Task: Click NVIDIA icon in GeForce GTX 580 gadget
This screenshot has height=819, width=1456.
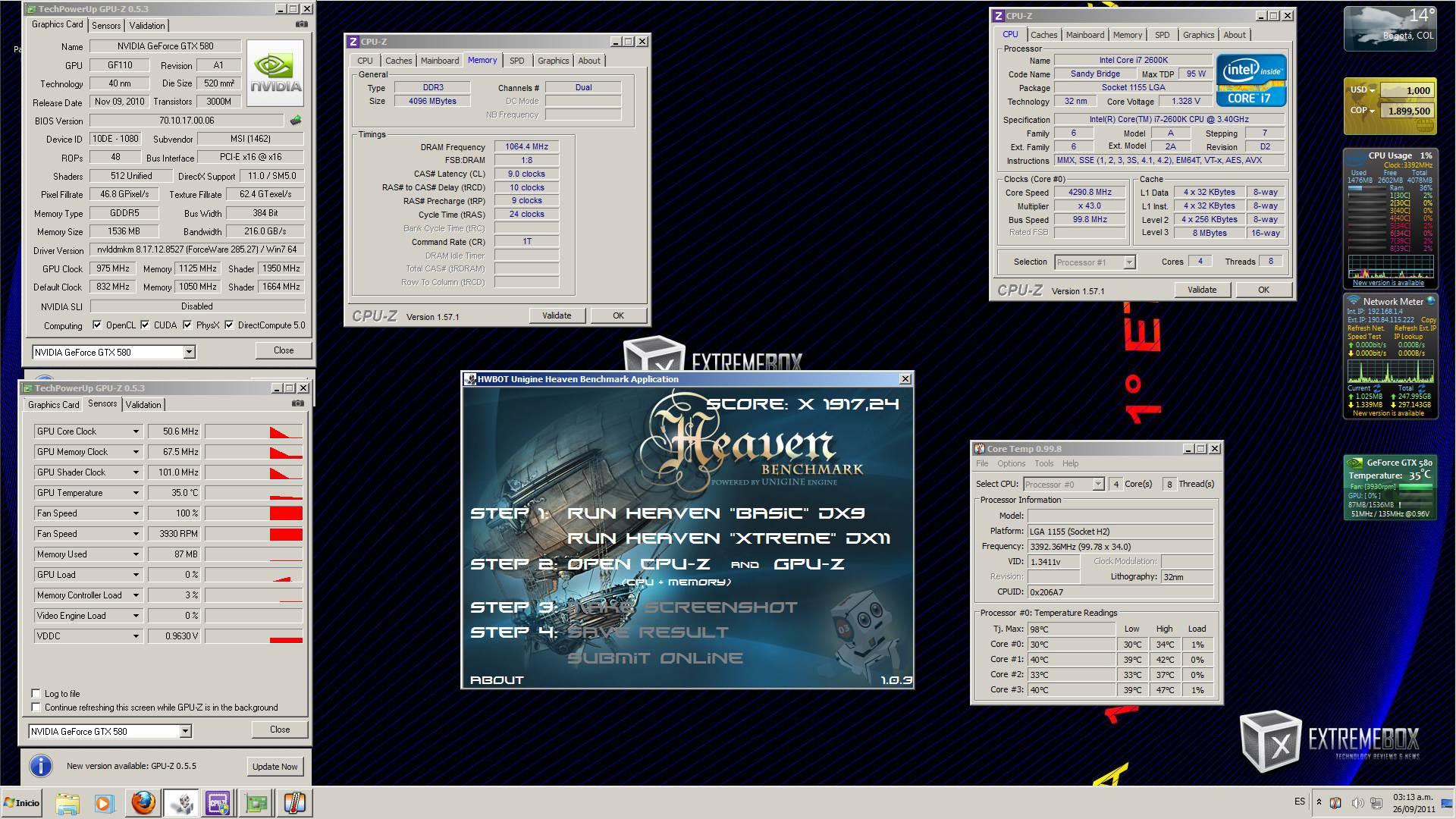Action: point(1354,463)
